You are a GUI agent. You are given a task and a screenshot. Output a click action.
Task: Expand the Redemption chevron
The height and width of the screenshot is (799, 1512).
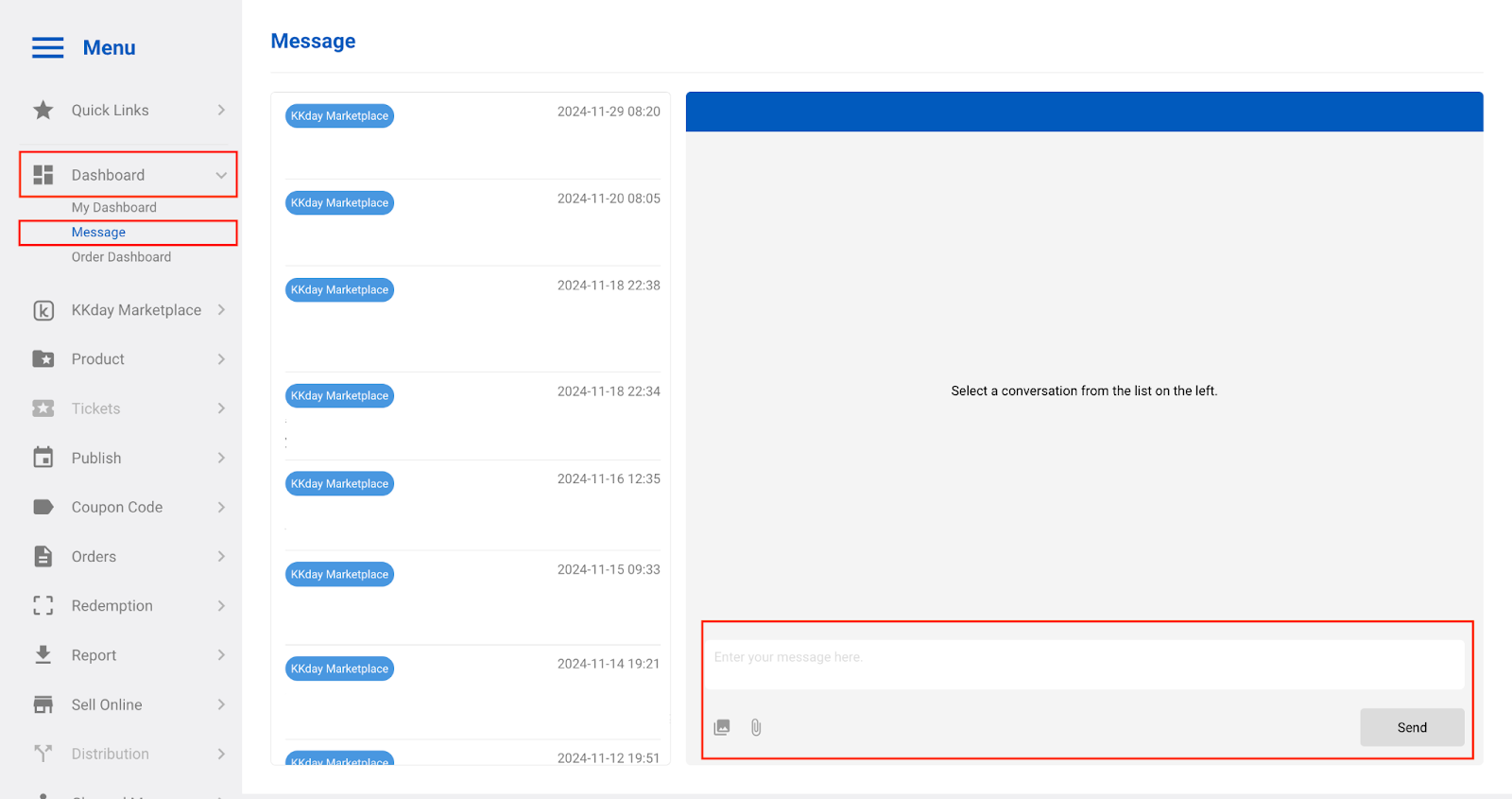(x=221, y=605)
